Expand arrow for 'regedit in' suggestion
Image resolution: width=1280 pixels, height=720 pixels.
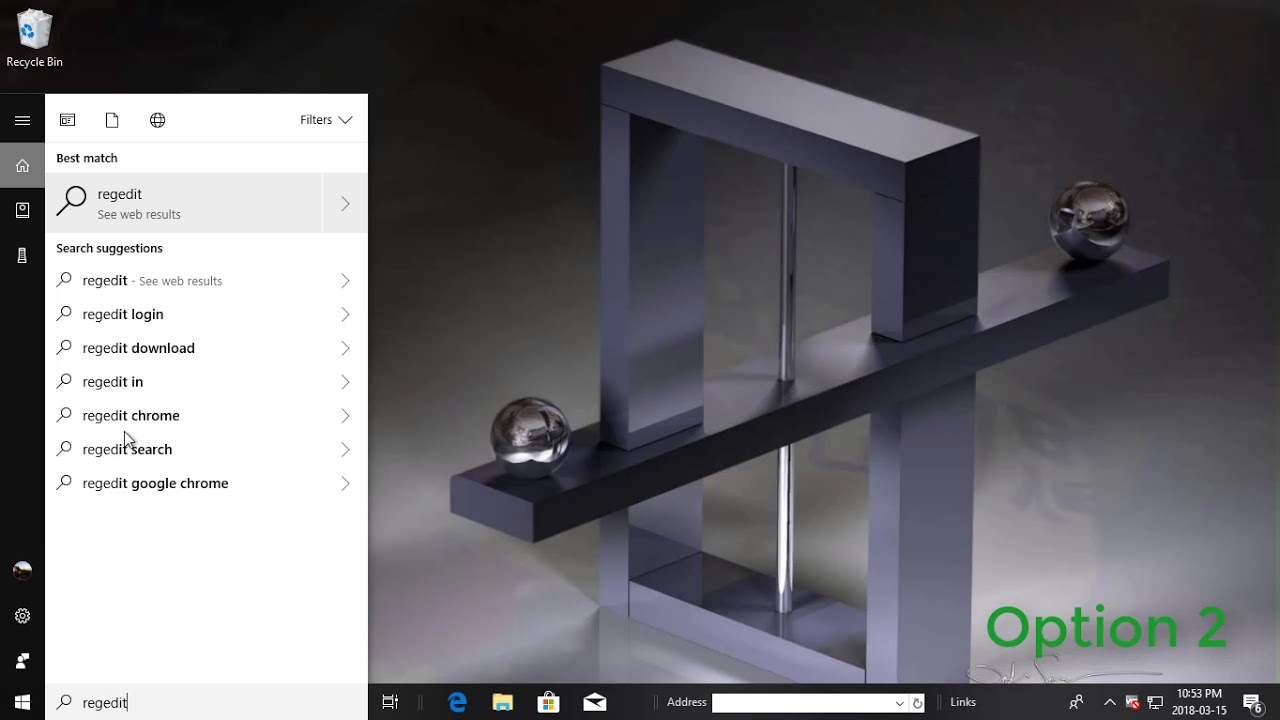coord(345,382)
